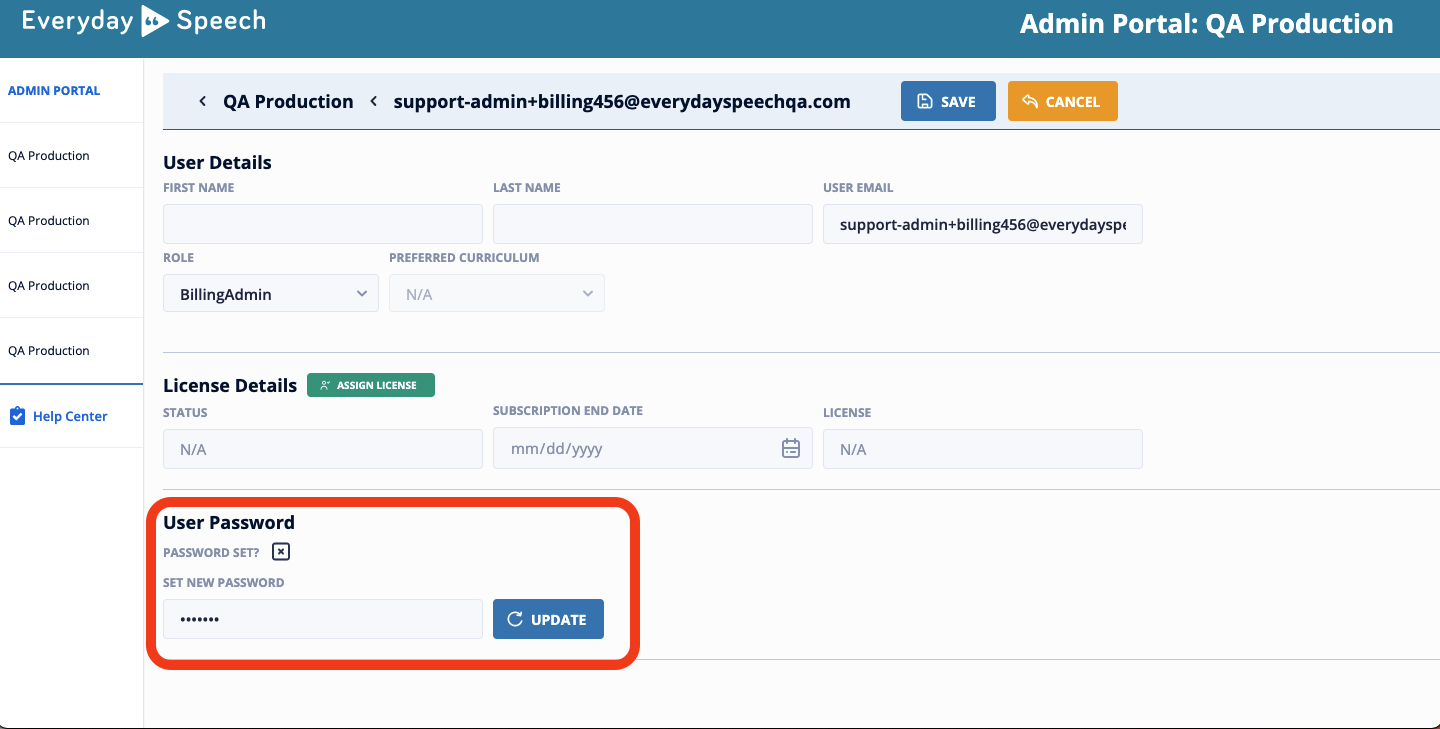Click the License N/A field
Viewport: 1440px width, 729px height.
983,449
